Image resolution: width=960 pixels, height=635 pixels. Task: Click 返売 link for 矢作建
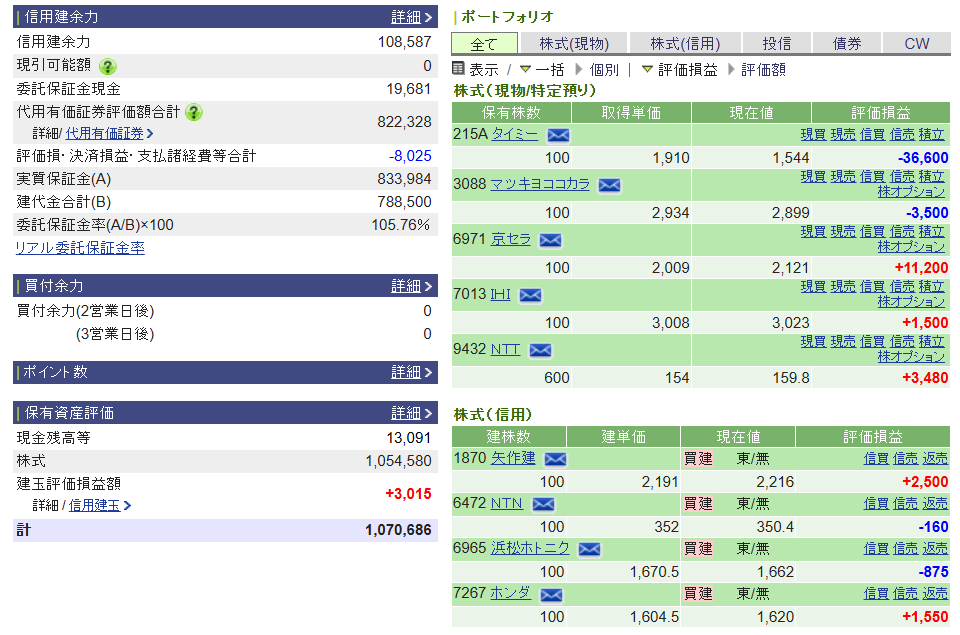click(935, 459)
